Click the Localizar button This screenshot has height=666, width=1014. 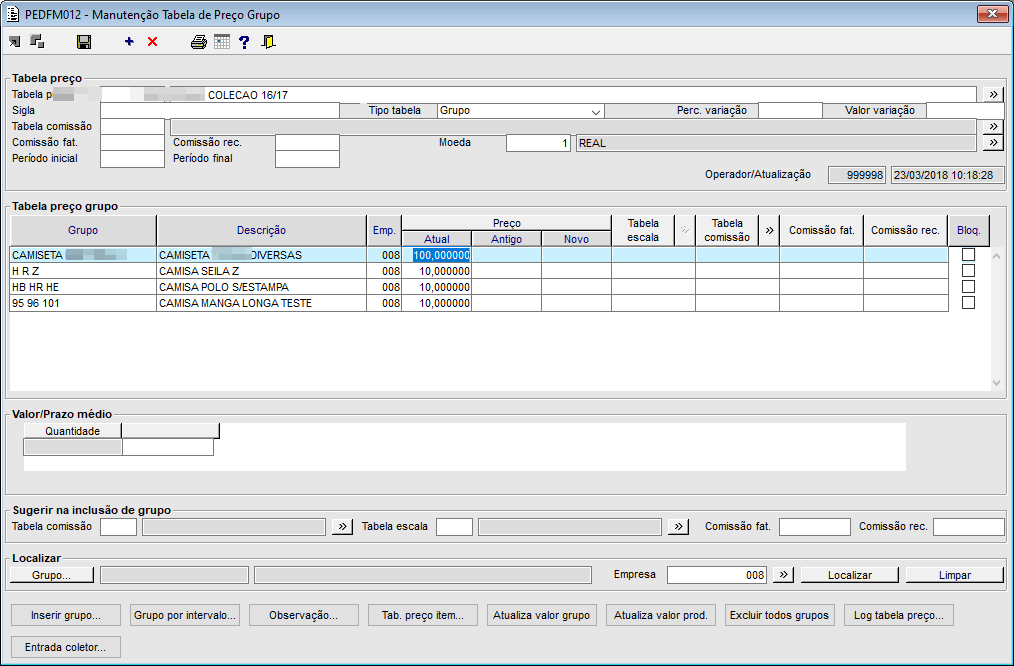(850, 575)
